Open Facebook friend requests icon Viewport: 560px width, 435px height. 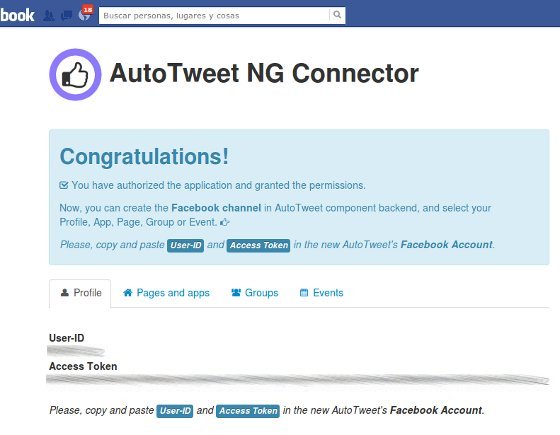tap(49, 16)
